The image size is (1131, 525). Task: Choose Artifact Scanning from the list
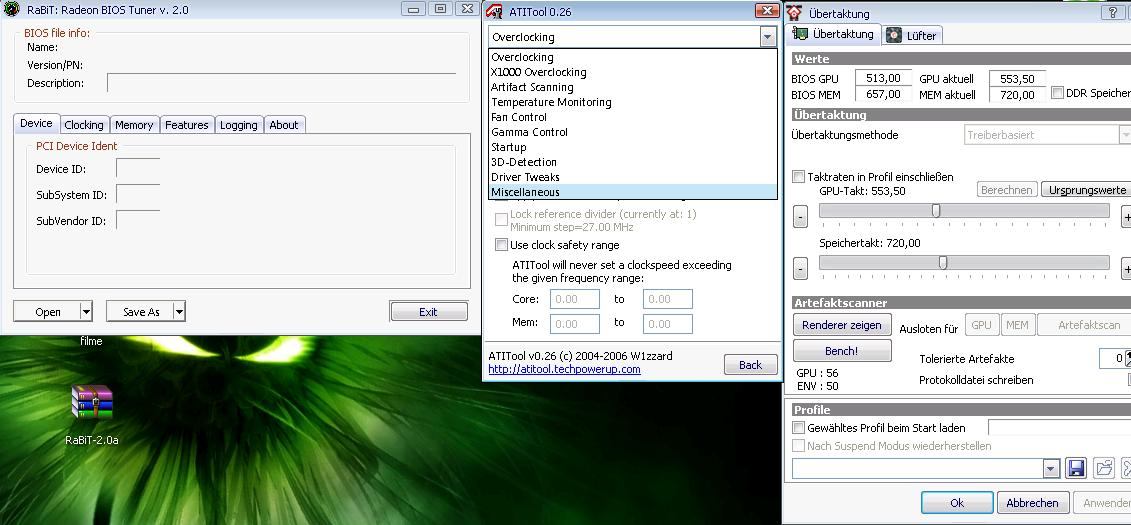pos(633,87)
